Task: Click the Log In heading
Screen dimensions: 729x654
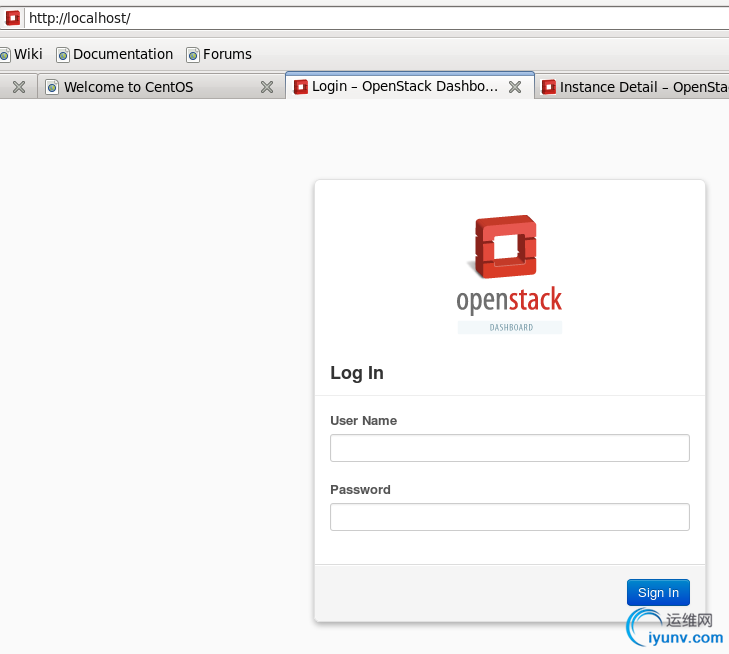Action: pos(357,373)
